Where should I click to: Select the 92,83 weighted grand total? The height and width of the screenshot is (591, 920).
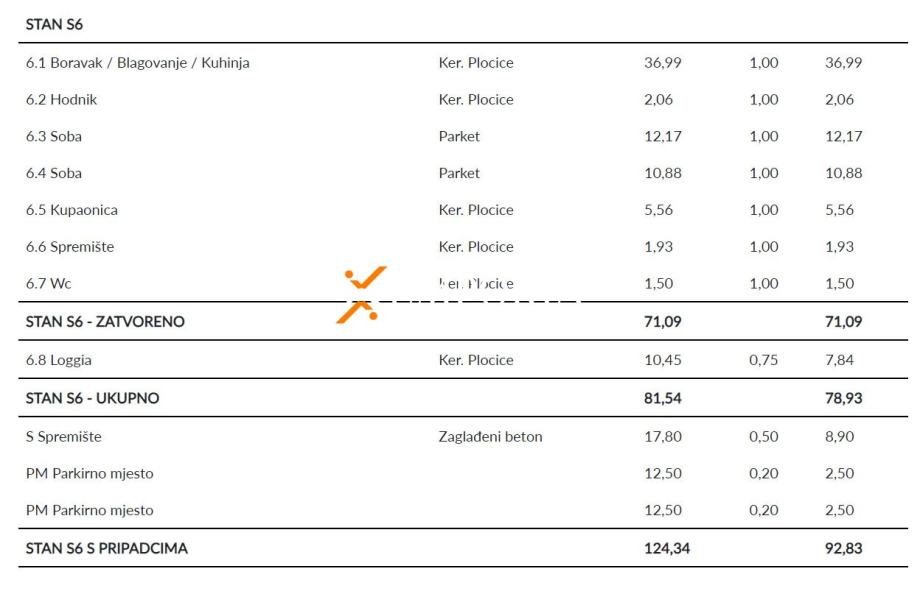[844, 548]
